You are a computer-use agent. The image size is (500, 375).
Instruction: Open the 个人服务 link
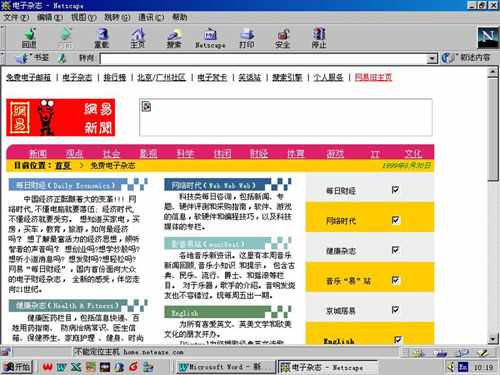tap(328, 77)
